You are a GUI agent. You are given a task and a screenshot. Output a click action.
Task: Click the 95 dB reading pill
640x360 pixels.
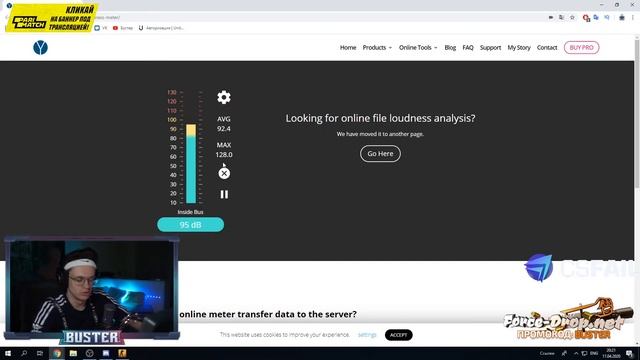tap(191, 224)
